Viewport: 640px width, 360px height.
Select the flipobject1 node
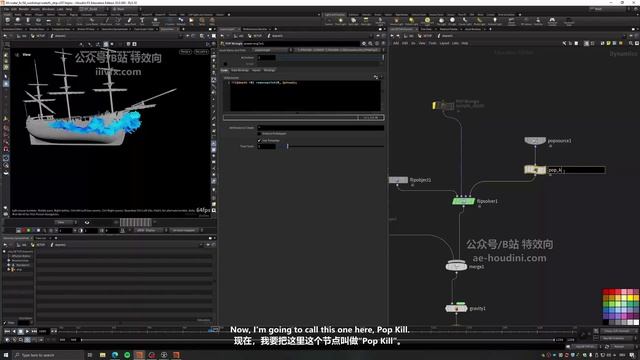[398, 180]
